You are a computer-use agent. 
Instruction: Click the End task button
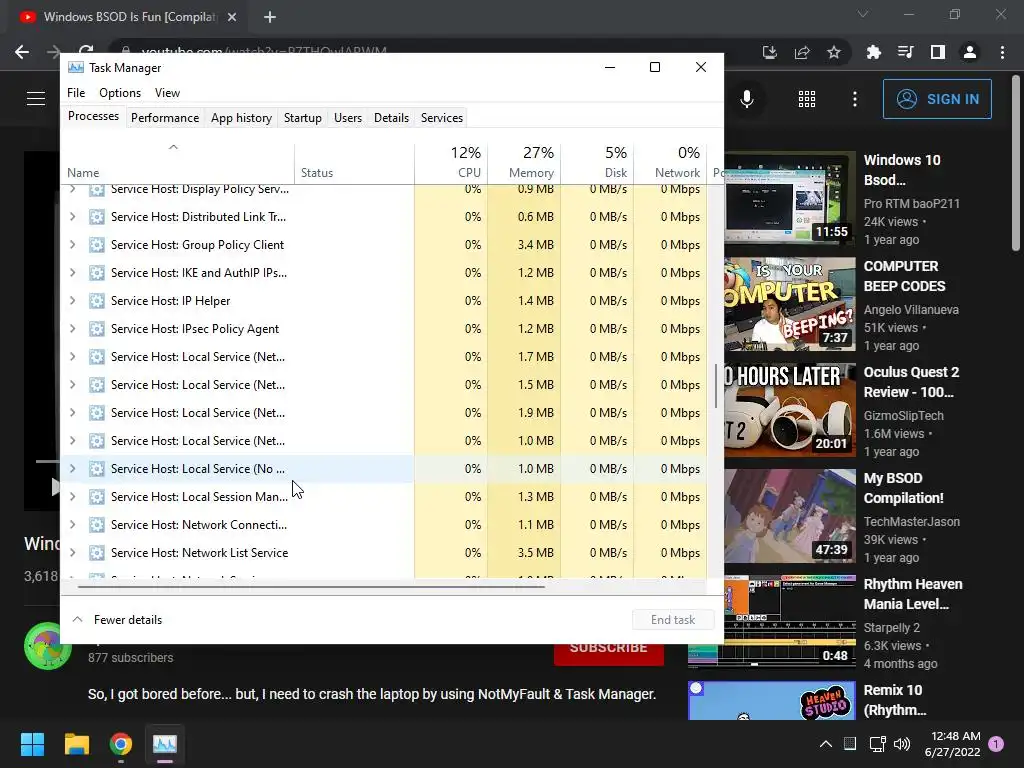pos(673,620)
